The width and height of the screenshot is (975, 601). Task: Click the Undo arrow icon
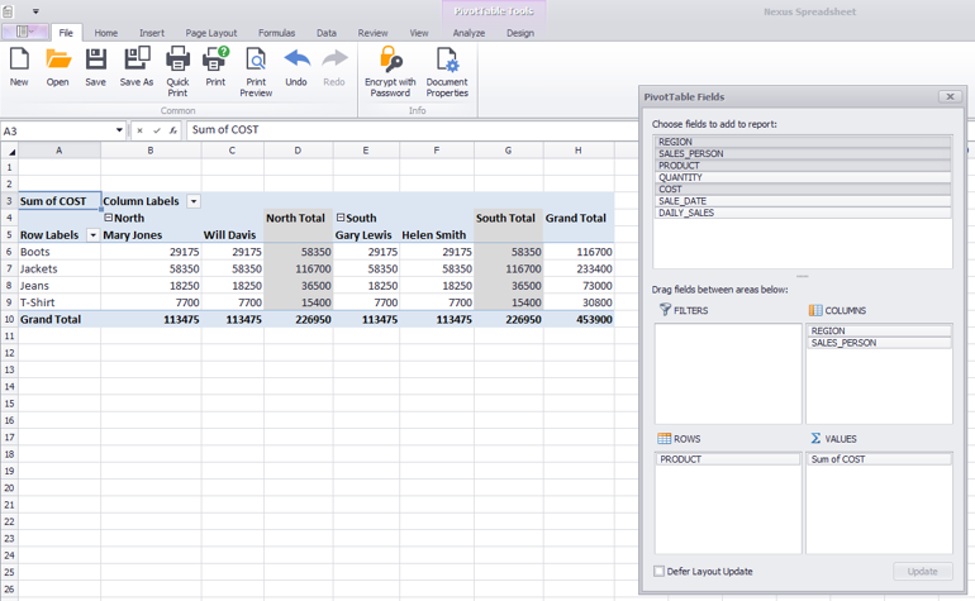click(x=296, y=60)
